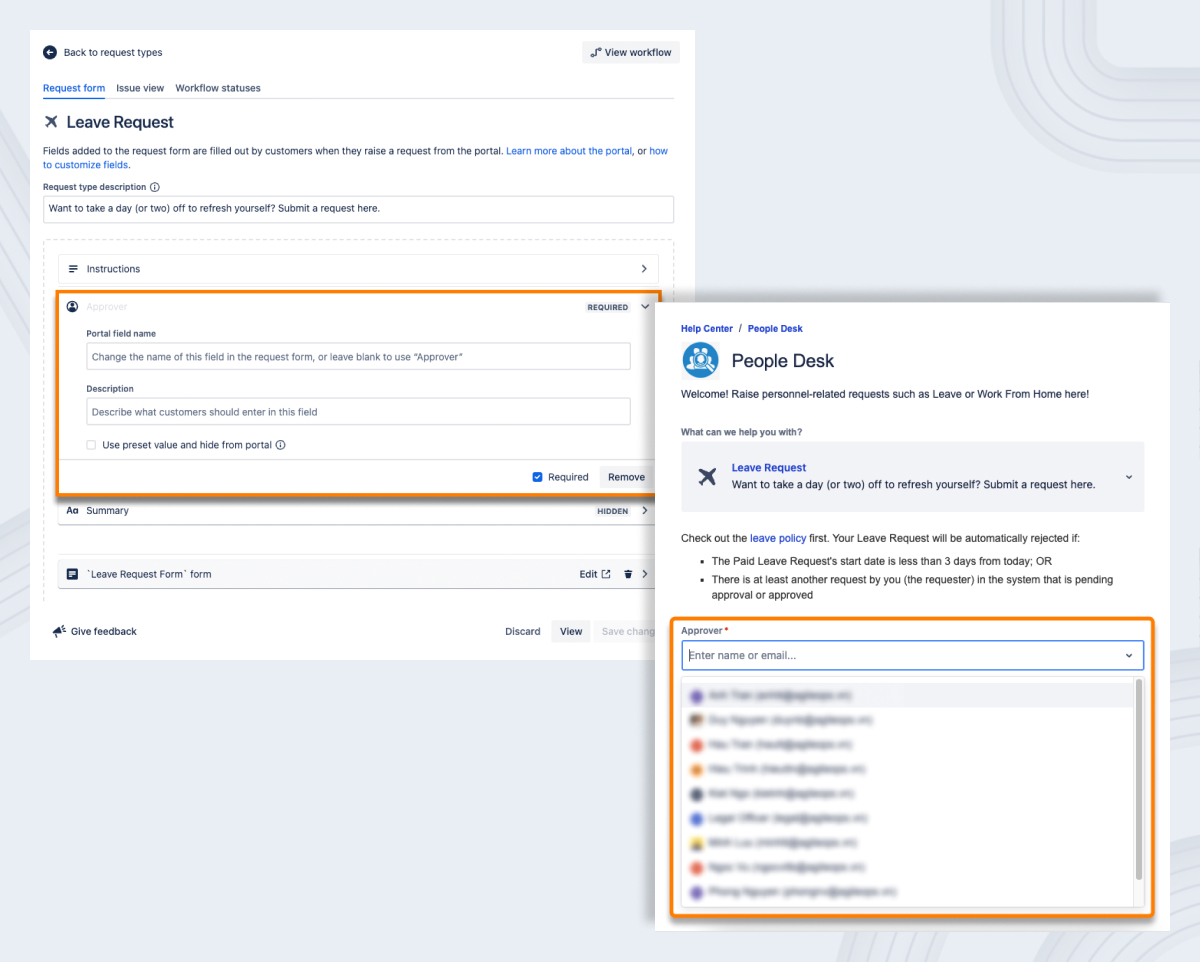Click the Leave Request X-shaped icon
This screenshot has width=1200, height=962.
51,122
